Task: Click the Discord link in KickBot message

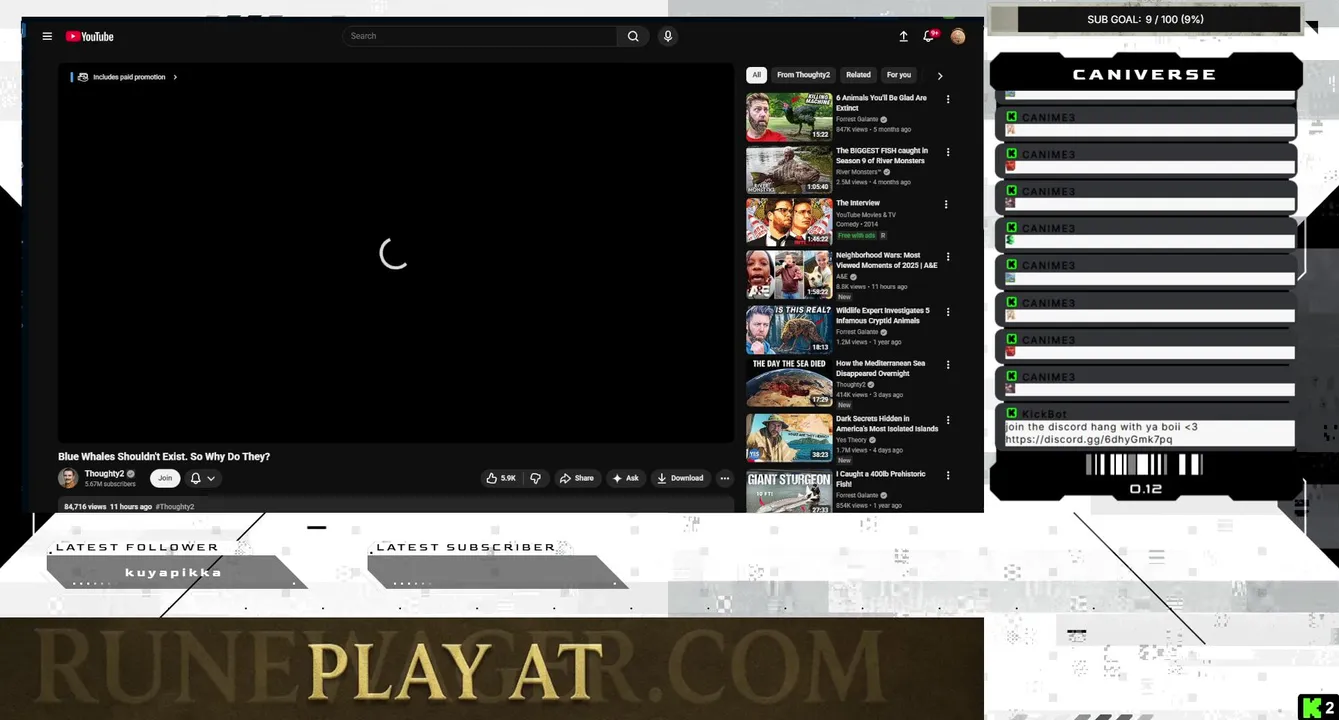Action: point(1089,439)
